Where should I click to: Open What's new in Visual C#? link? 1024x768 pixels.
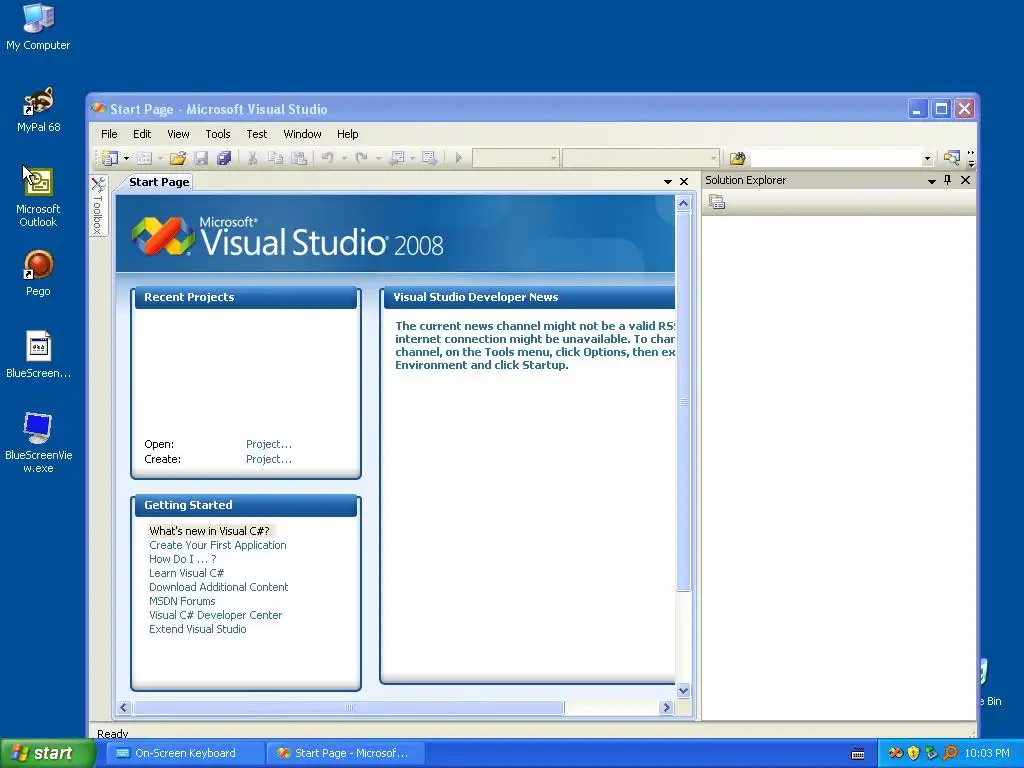pos(209,531)
